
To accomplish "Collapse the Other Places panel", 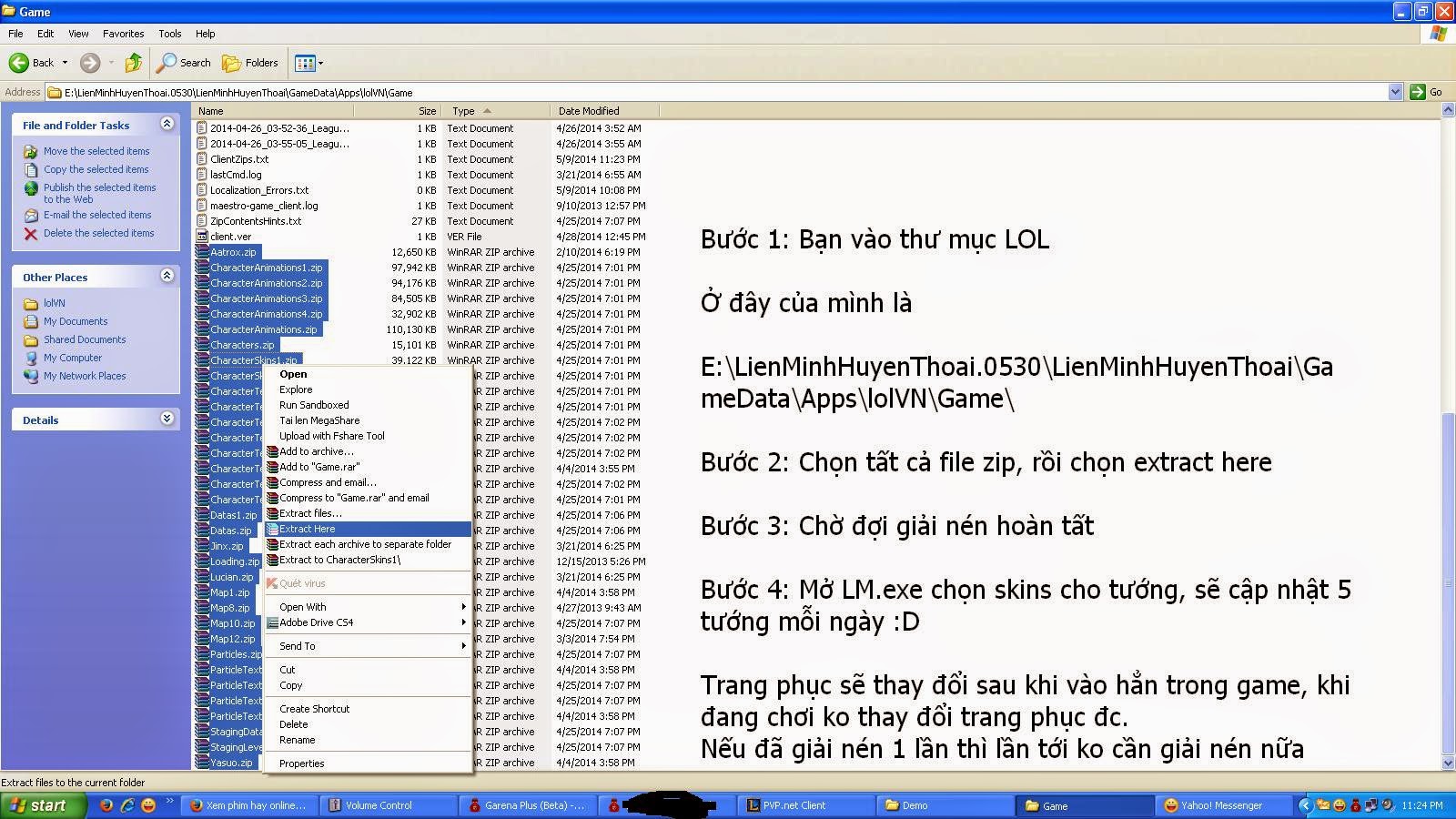I will [167, 276].
